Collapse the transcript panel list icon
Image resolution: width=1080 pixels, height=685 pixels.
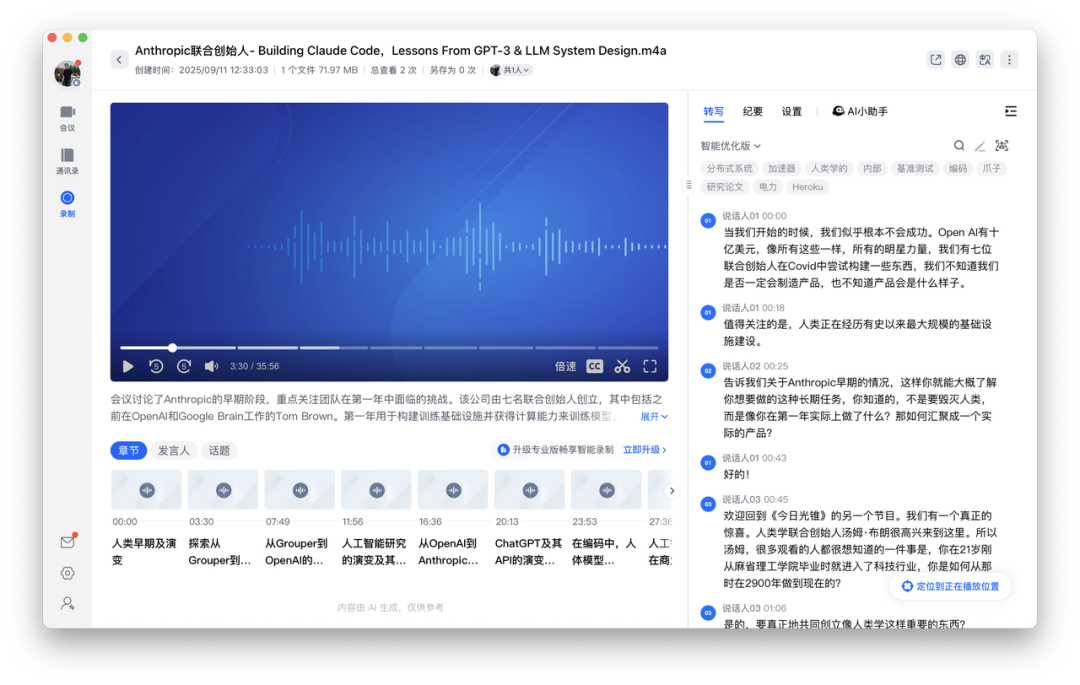coord(1010,112)
